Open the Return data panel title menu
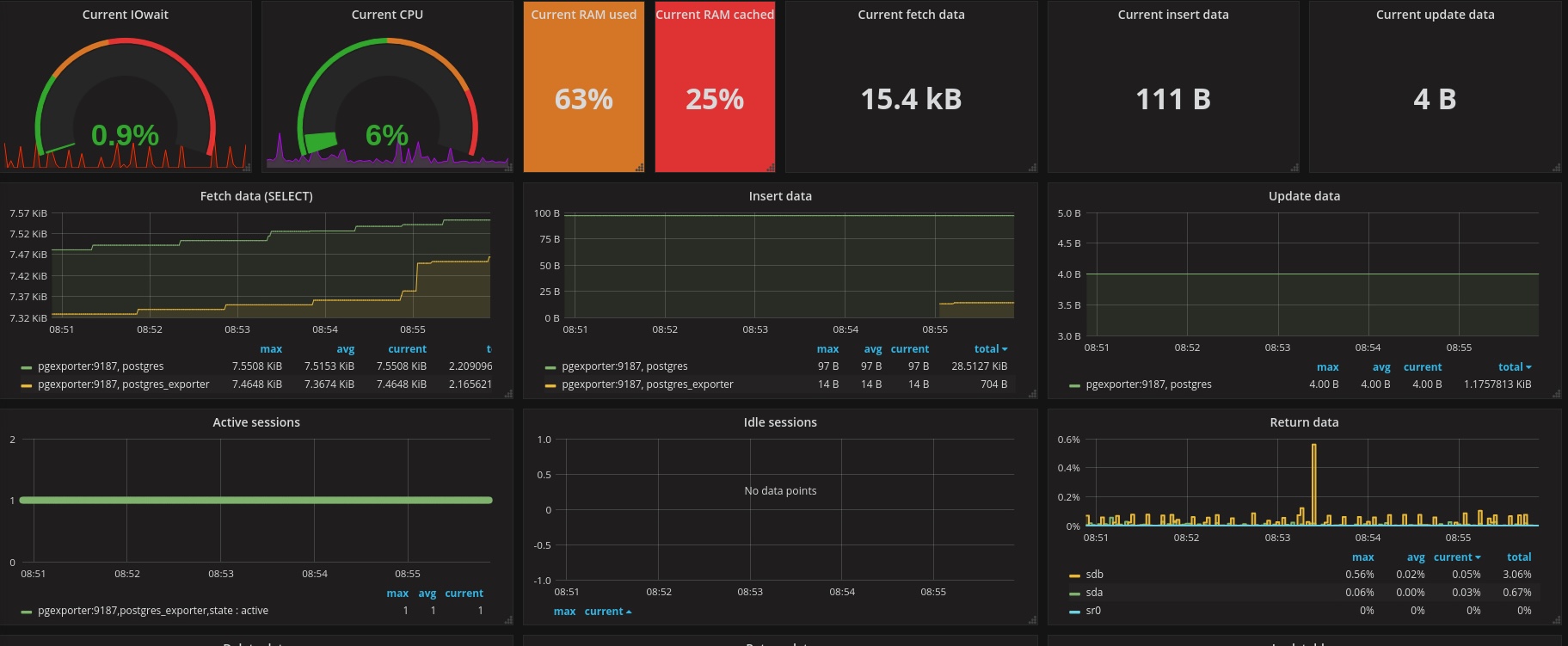 click(x=1304, y=422)
